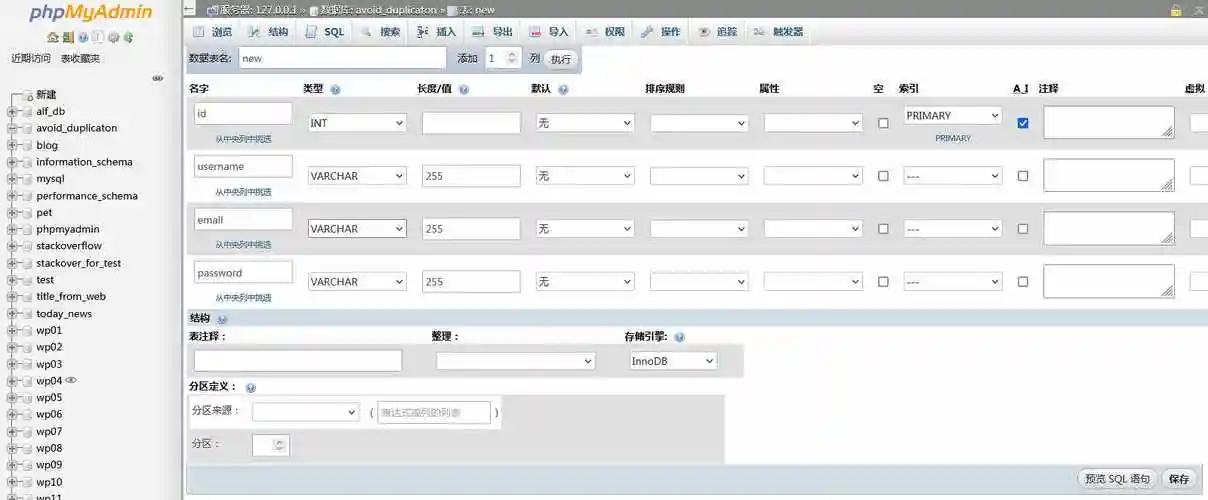
Task: Click the help icon next to 分区定义
Action: click(250, 388)
